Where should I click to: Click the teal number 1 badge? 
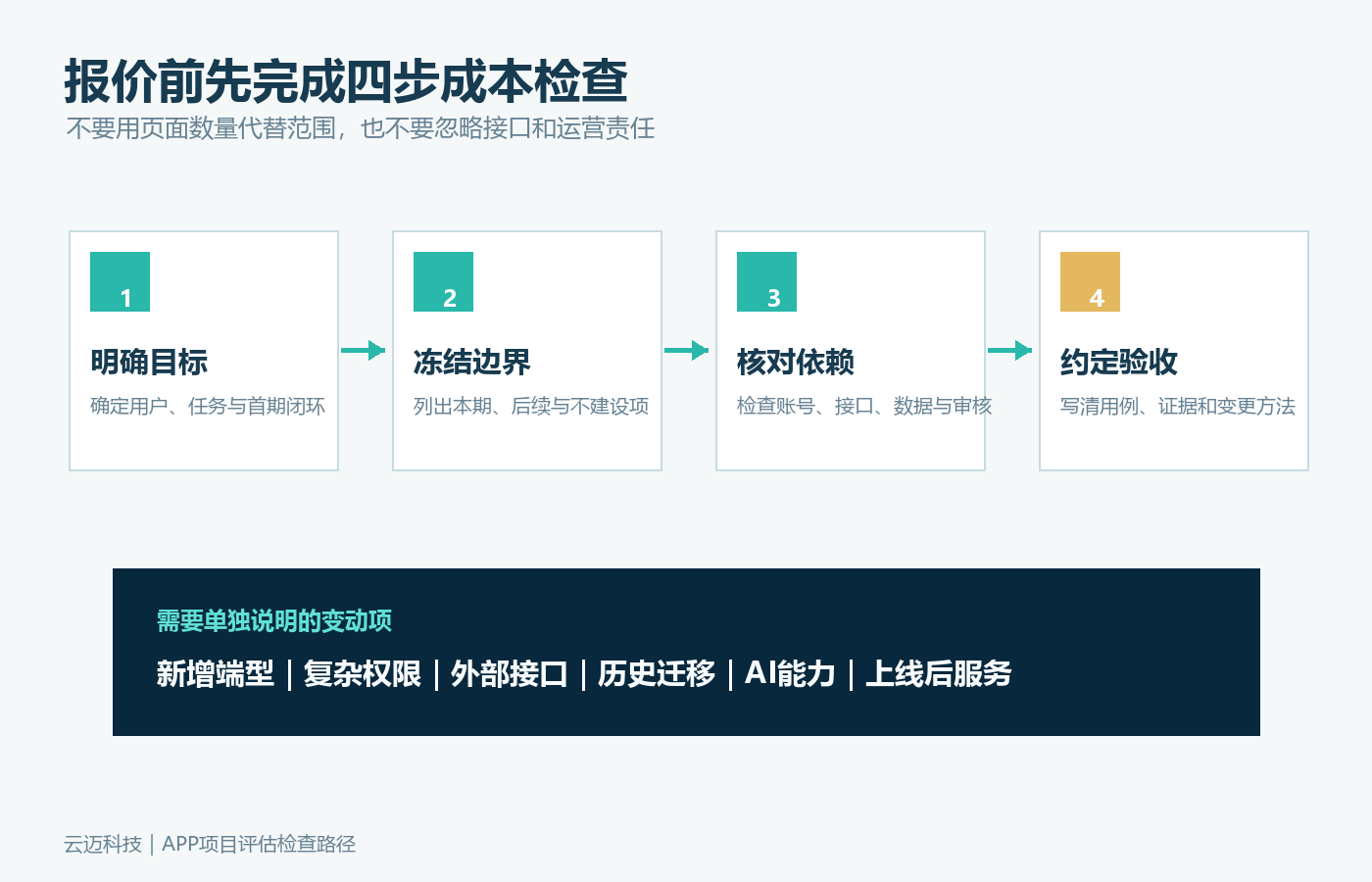coord(120,281)
